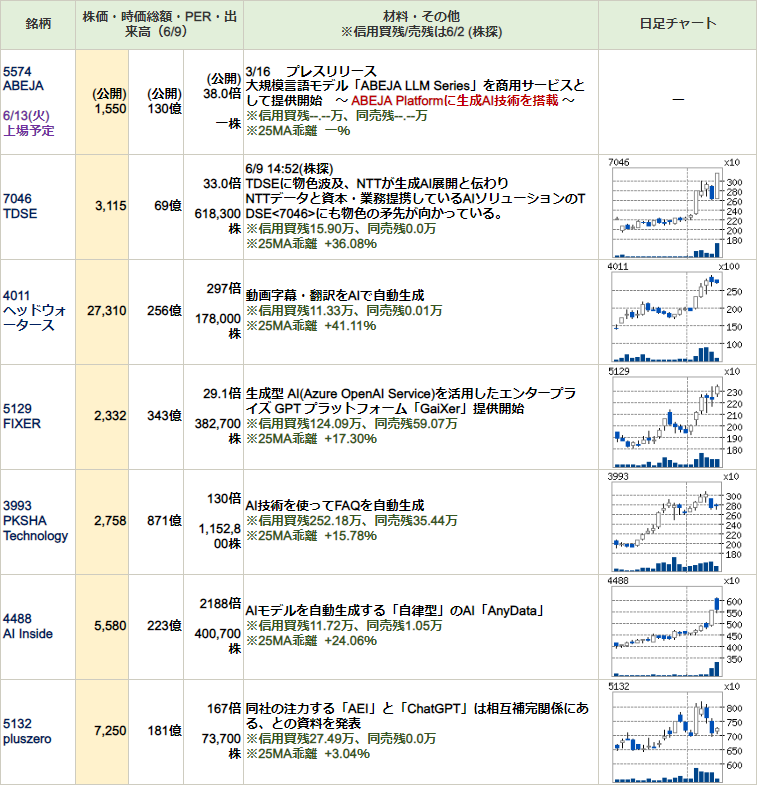
Task: Select PKSHA market cap 871億
Action: (164, 521)
